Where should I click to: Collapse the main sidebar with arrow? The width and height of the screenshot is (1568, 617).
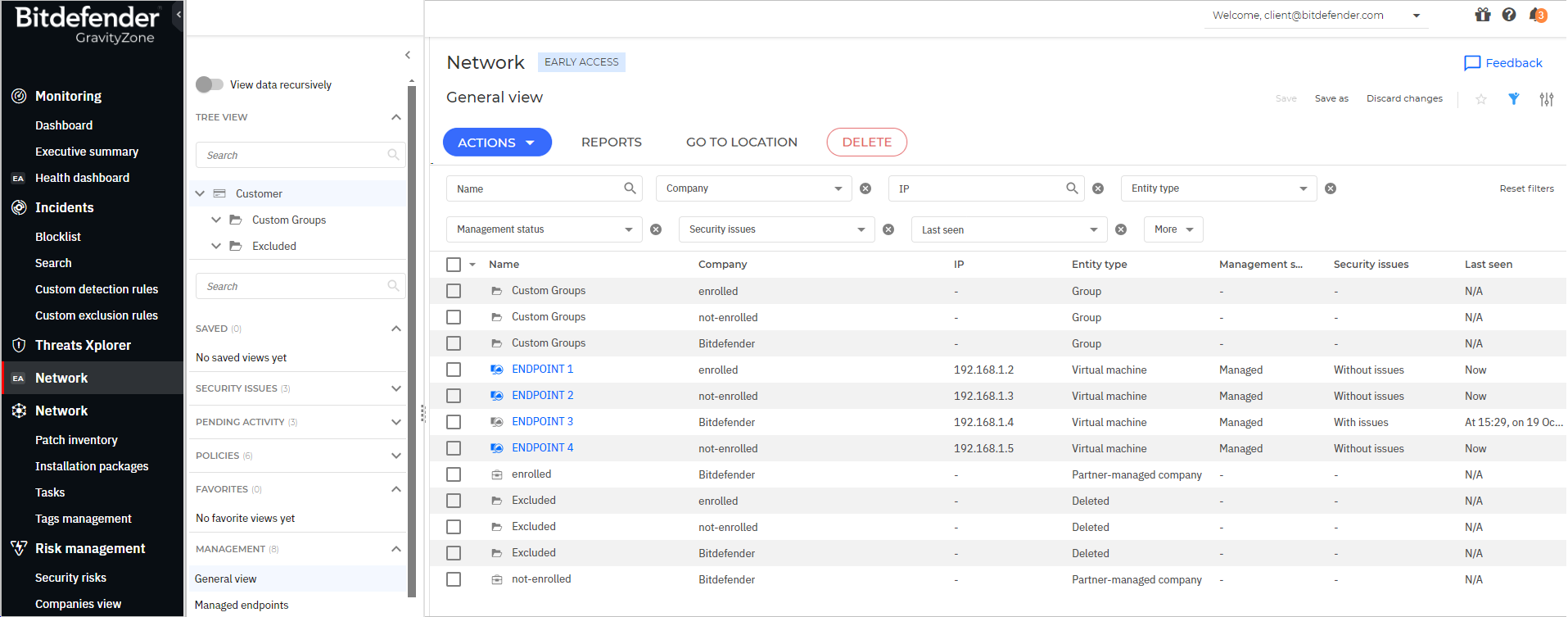[x=178, y=15]
